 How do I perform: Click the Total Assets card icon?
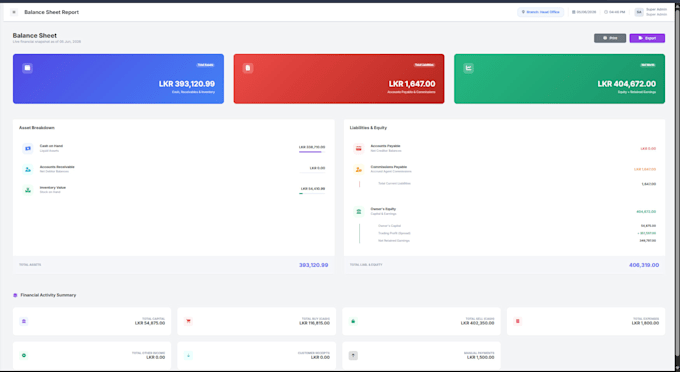(x=27, y=68)
